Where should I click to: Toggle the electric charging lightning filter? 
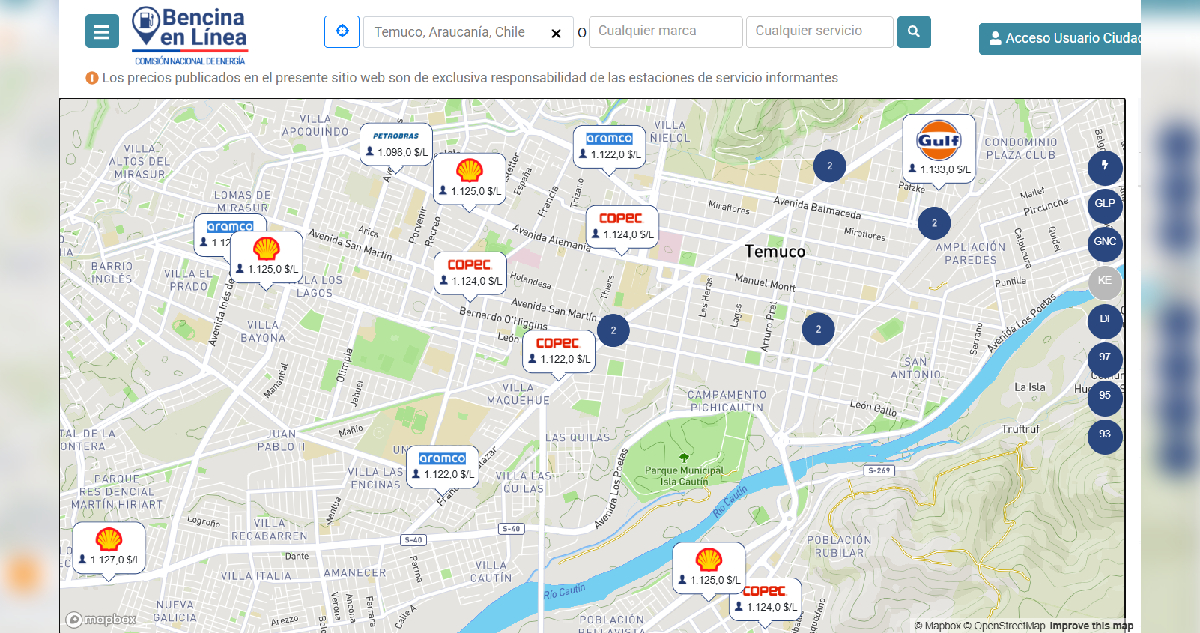pos(1105,166)
